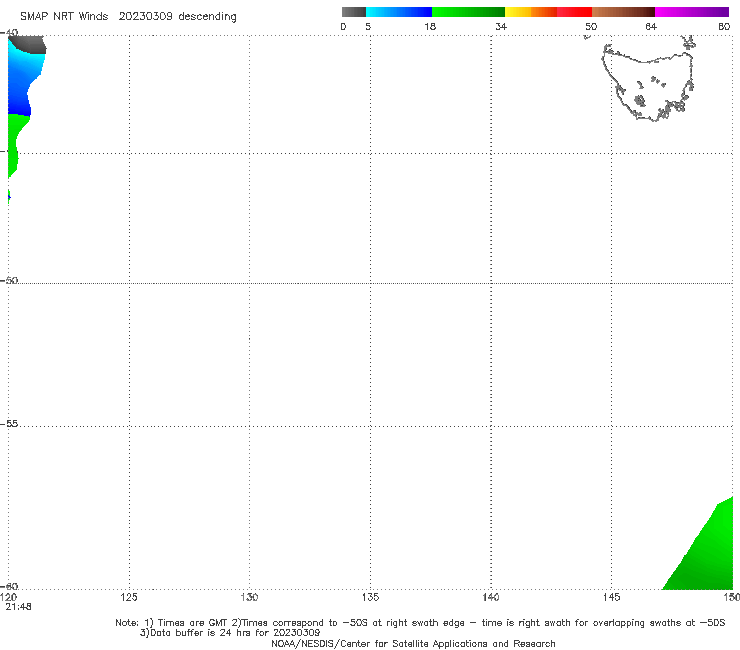Click the longitude label '120'
Viewport: 740px width, 650px height.
[8, 597]
